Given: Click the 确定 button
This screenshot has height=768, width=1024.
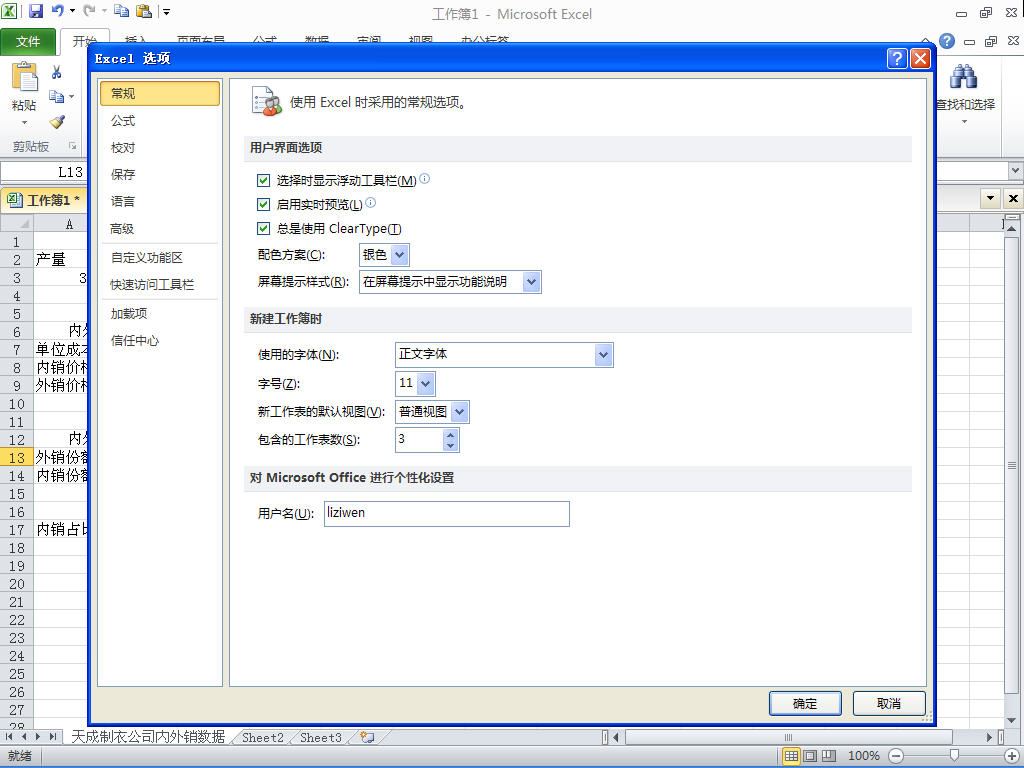Looking at the screenshot, I should pyautogui.click(x=805, y=703).
